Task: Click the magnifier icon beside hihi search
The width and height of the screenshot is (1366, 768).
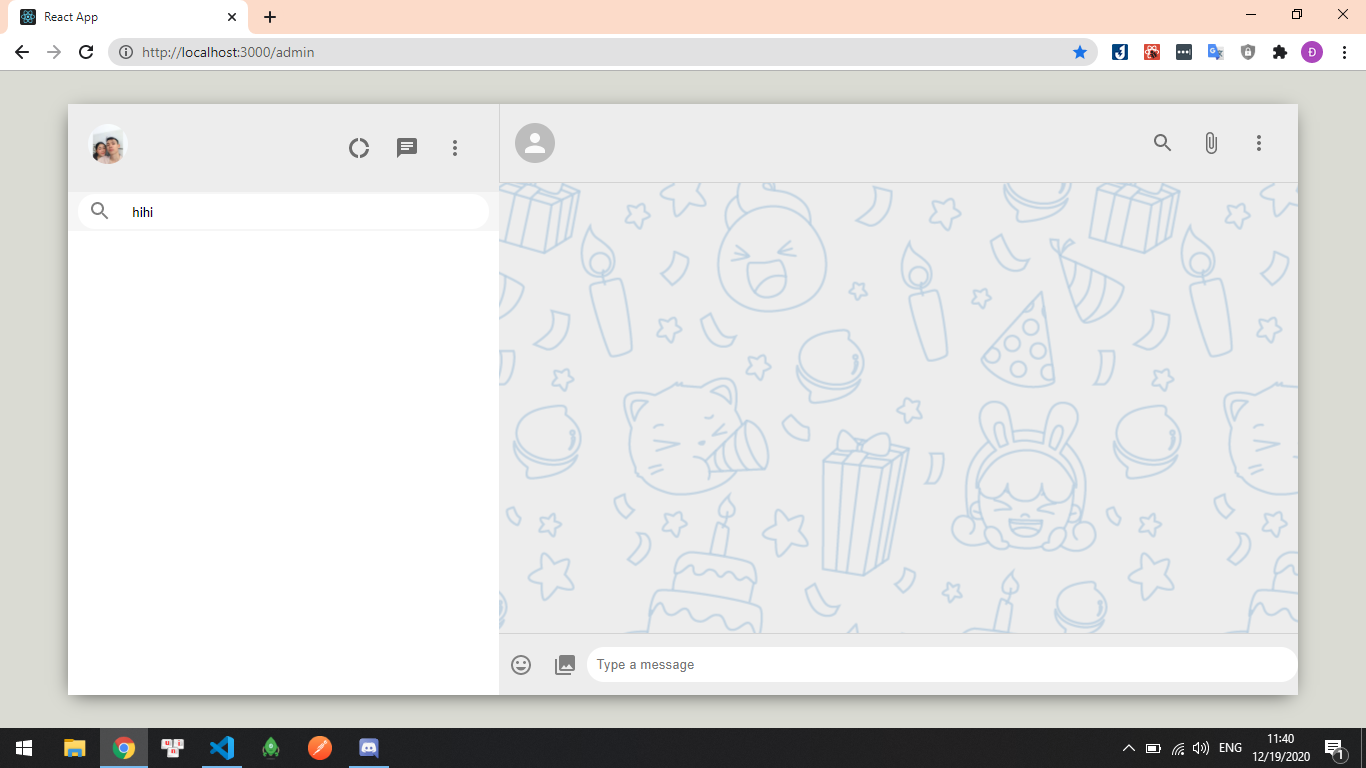Action: [100, 211]
